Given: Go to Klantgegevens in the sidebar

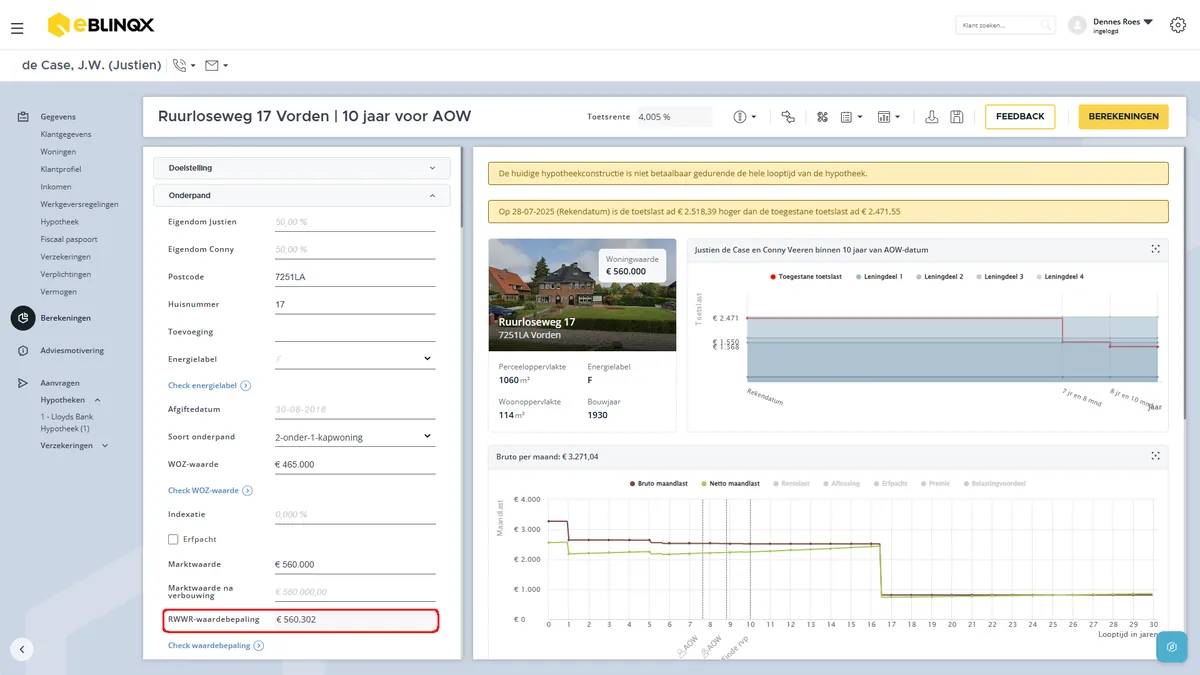Looking at the screenshot, I should pos(66,134).
